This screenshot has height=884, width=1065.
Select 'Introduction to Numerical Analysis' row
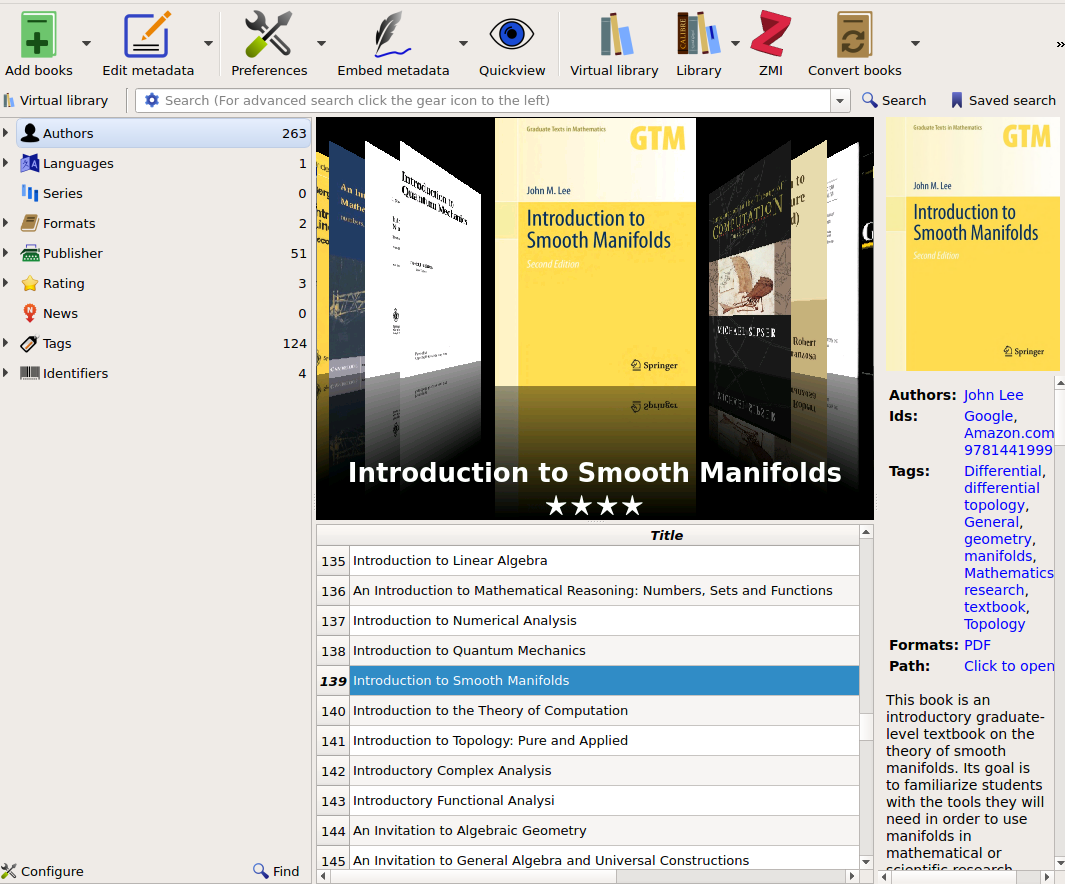tap(604, 621)
